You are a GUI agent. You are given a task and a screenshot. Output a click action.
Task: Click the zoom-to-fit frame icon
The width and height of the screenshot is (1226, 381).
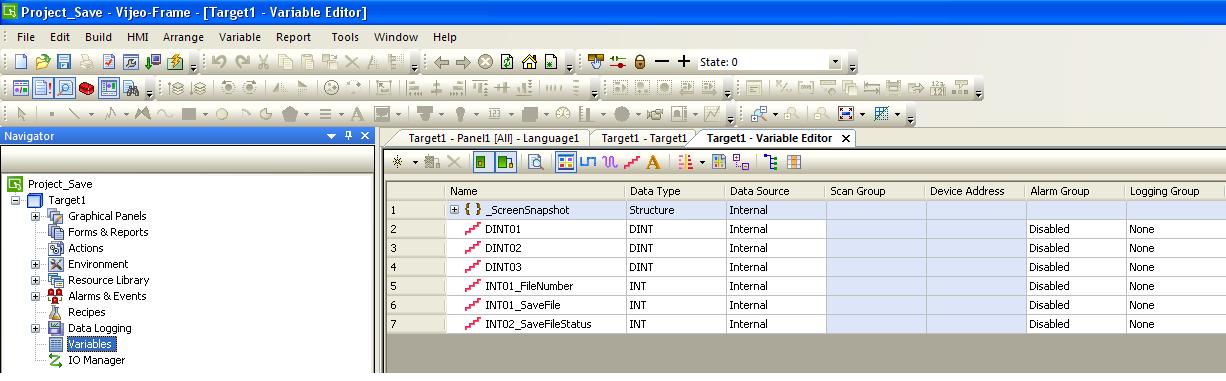845,114
